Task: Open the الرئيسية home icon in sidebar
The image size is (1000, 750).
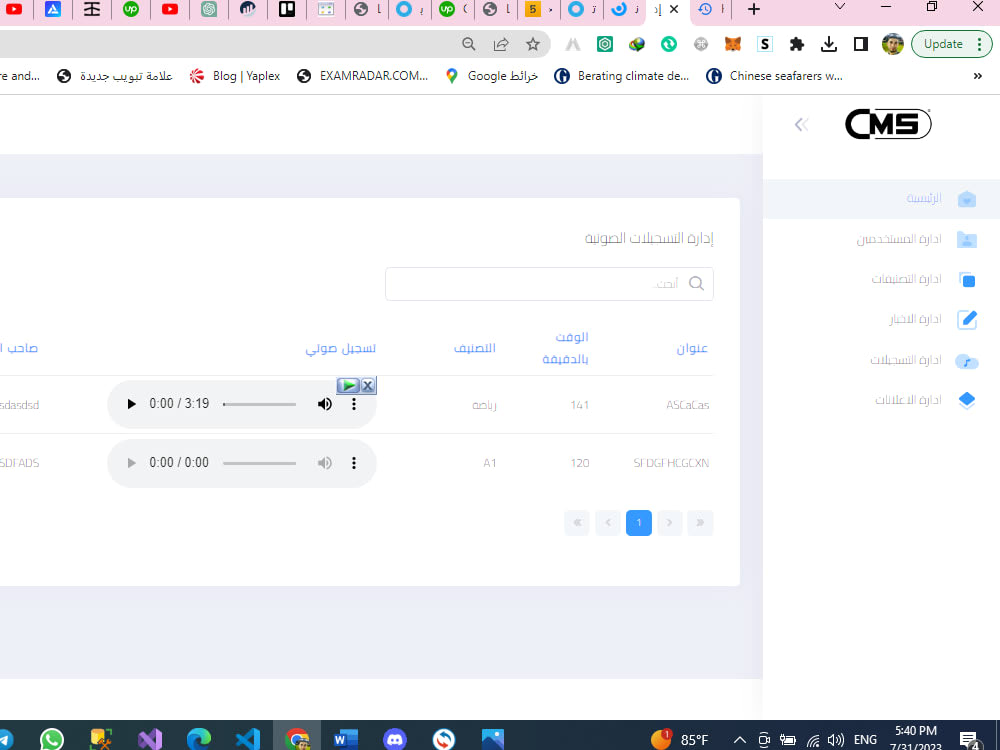Action: [966, 199]
